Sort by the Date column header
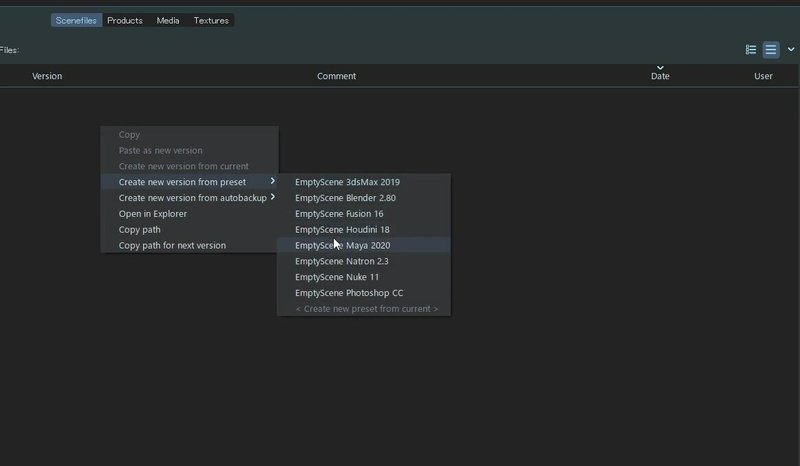The height and width of the screenshot is (466, 800). [x=660, y=76]
